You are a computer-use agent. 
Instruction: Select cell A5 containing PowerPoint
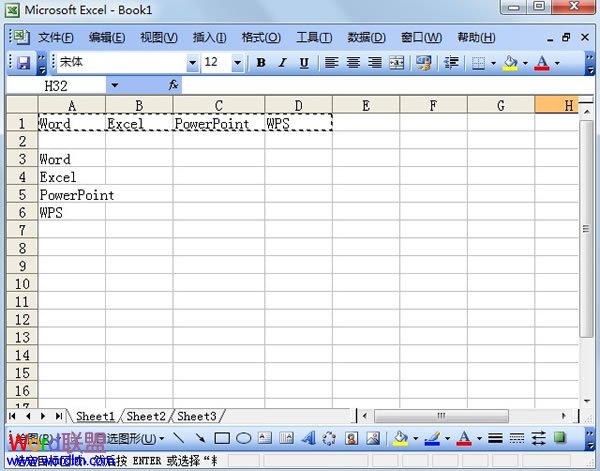click(x=72, y=195)
